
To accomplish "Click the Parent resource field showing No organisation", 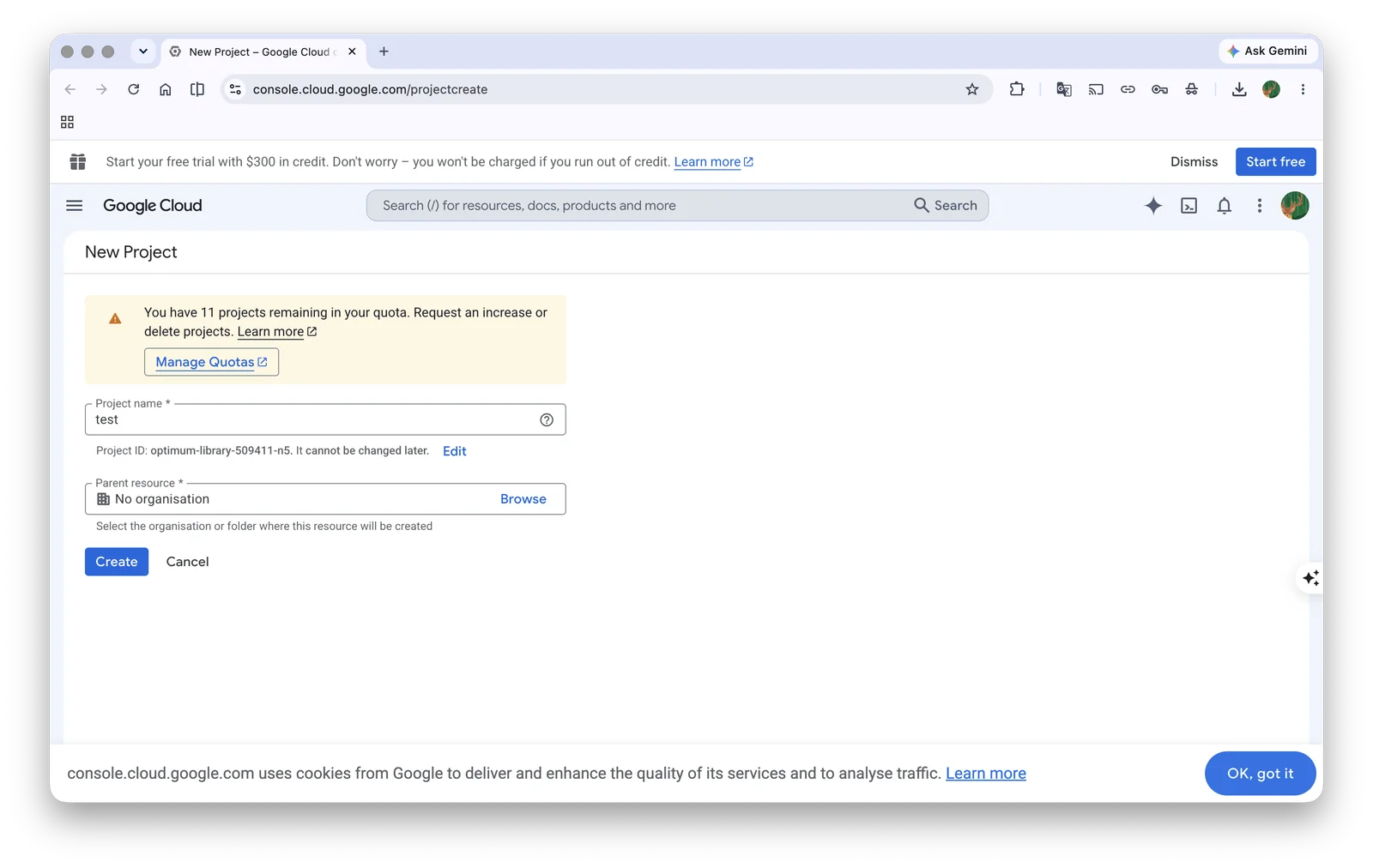I will 325,499.
